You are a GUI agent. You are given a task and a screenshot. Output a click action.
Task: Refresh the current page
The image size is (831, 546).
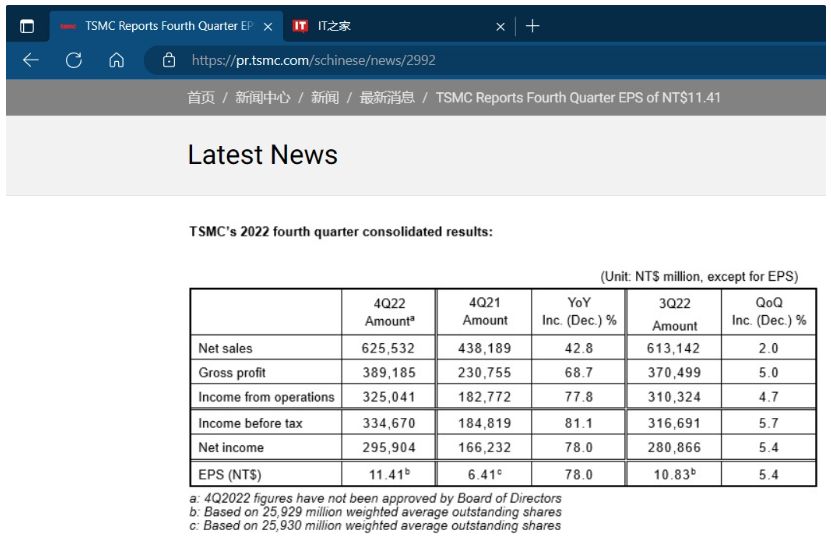coord(74,60)
